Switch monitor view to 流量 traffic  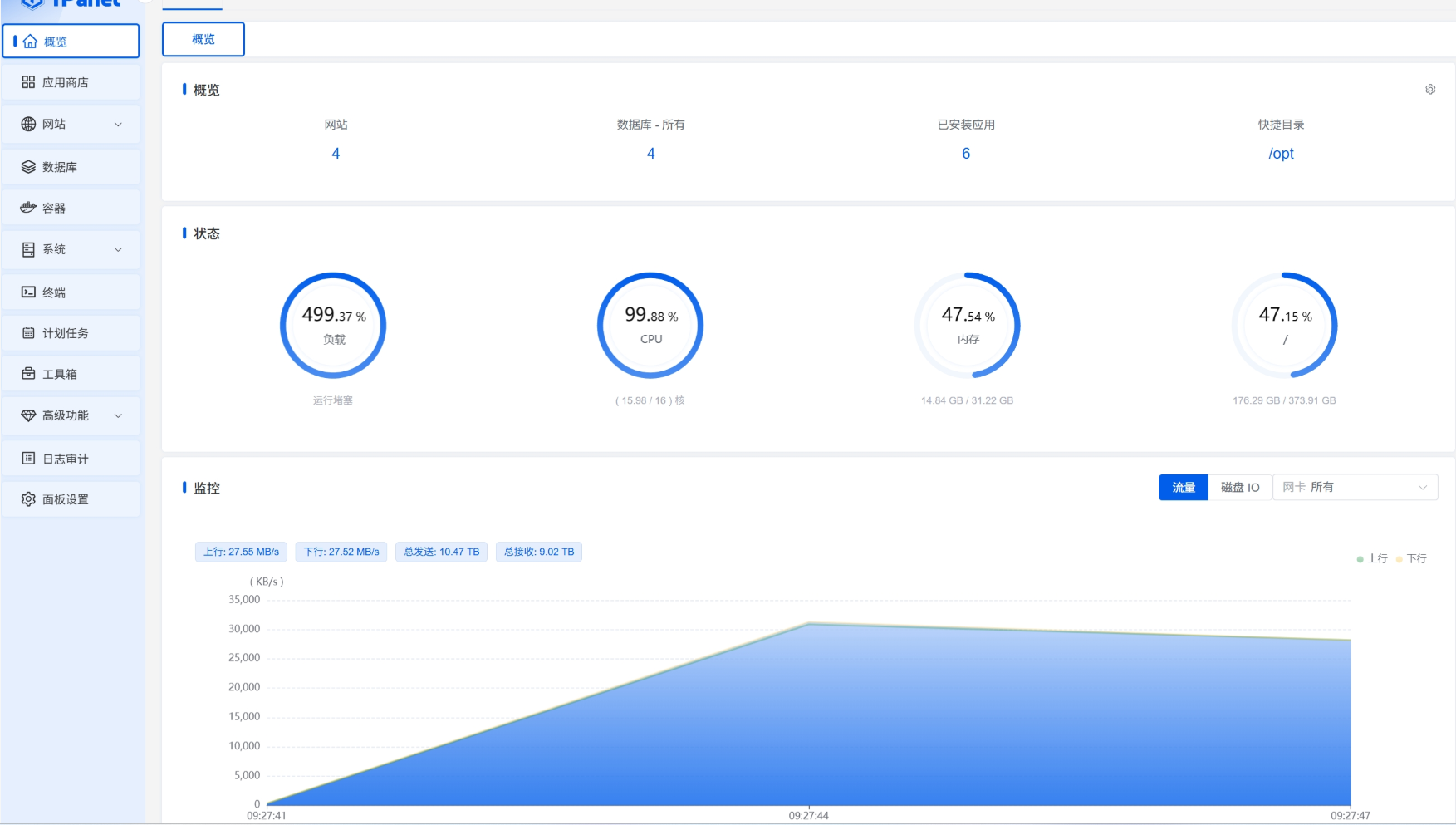pyautogui.click(x=1183, y=488)
